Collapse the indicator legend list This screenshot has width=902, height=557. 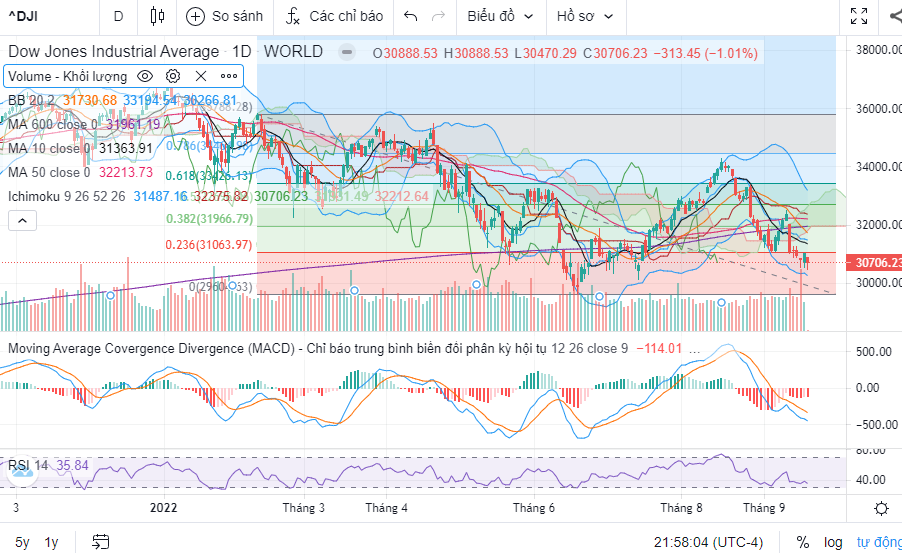click(x=22, y=220)
